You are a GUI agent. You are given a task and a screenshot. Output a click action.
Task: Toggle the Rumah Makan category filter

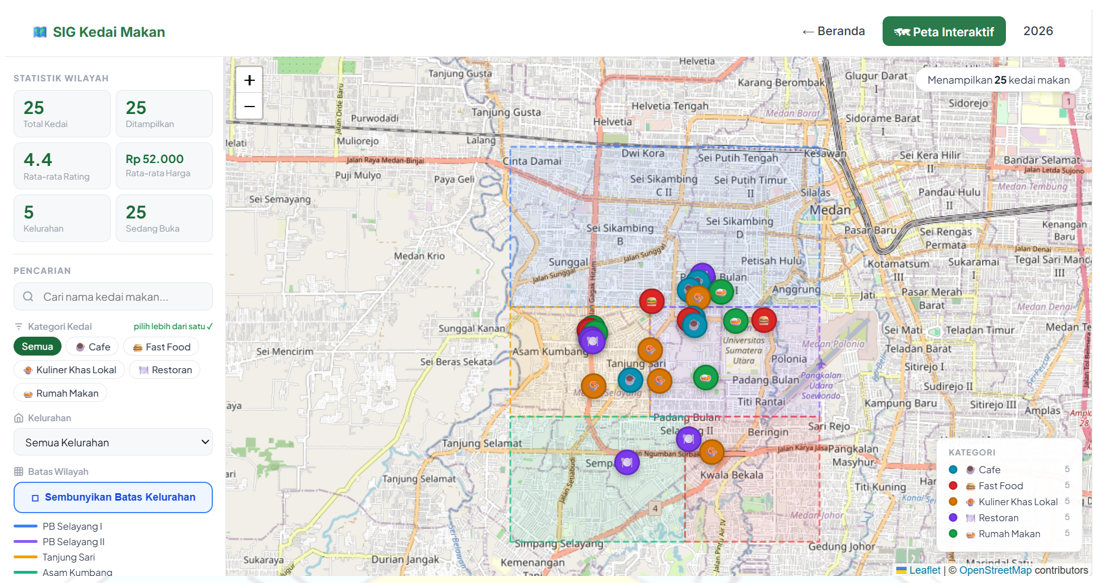[61, 393]
